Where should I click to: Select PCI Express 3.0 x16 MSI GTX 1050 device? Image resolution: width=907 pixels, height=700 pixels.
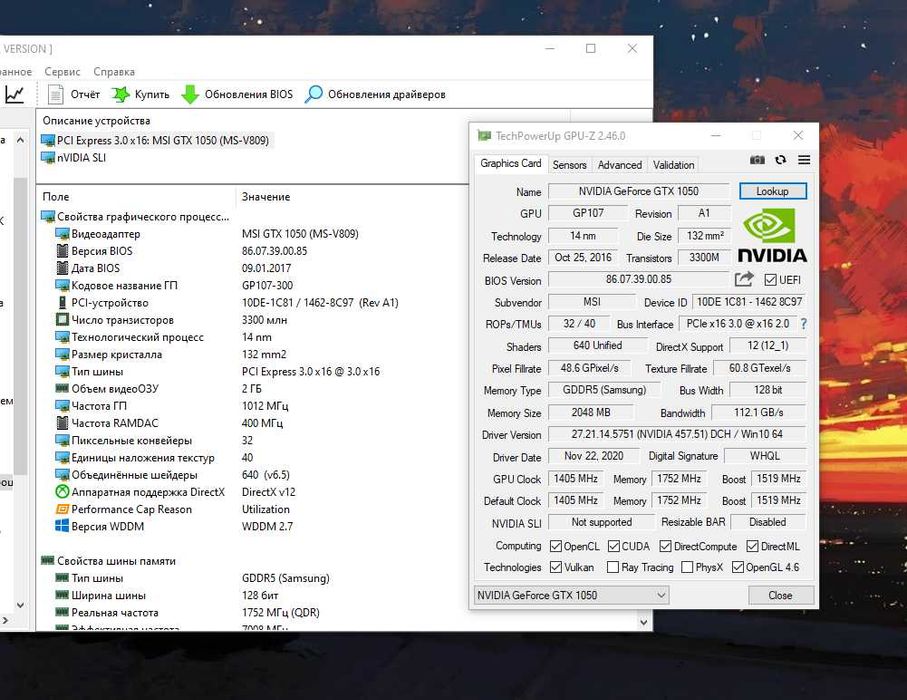[x=155, y=141]
